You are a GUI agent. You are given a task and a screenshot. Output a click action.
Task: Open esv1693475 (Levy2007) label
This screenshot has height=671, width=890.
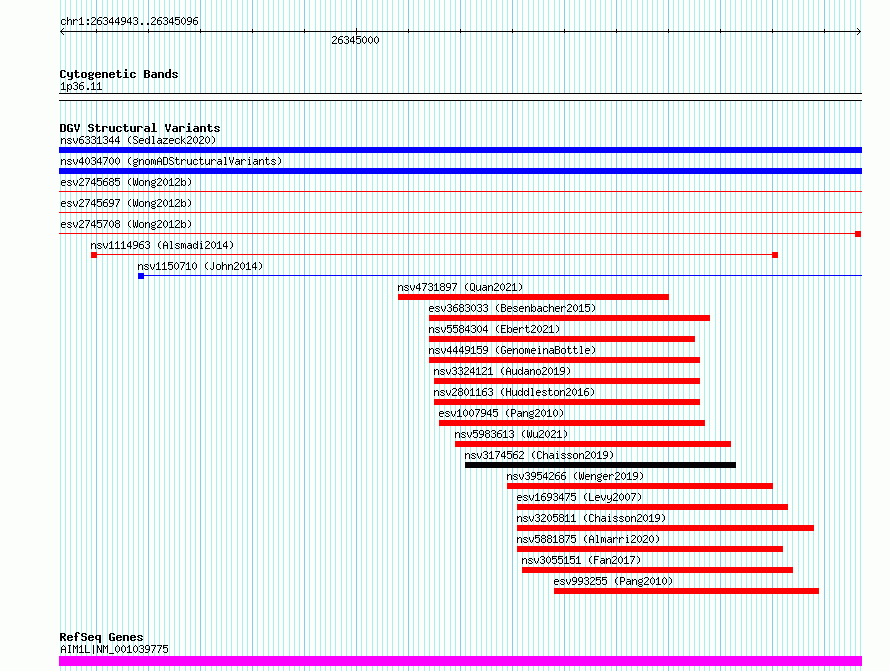(x=579, y=497)
